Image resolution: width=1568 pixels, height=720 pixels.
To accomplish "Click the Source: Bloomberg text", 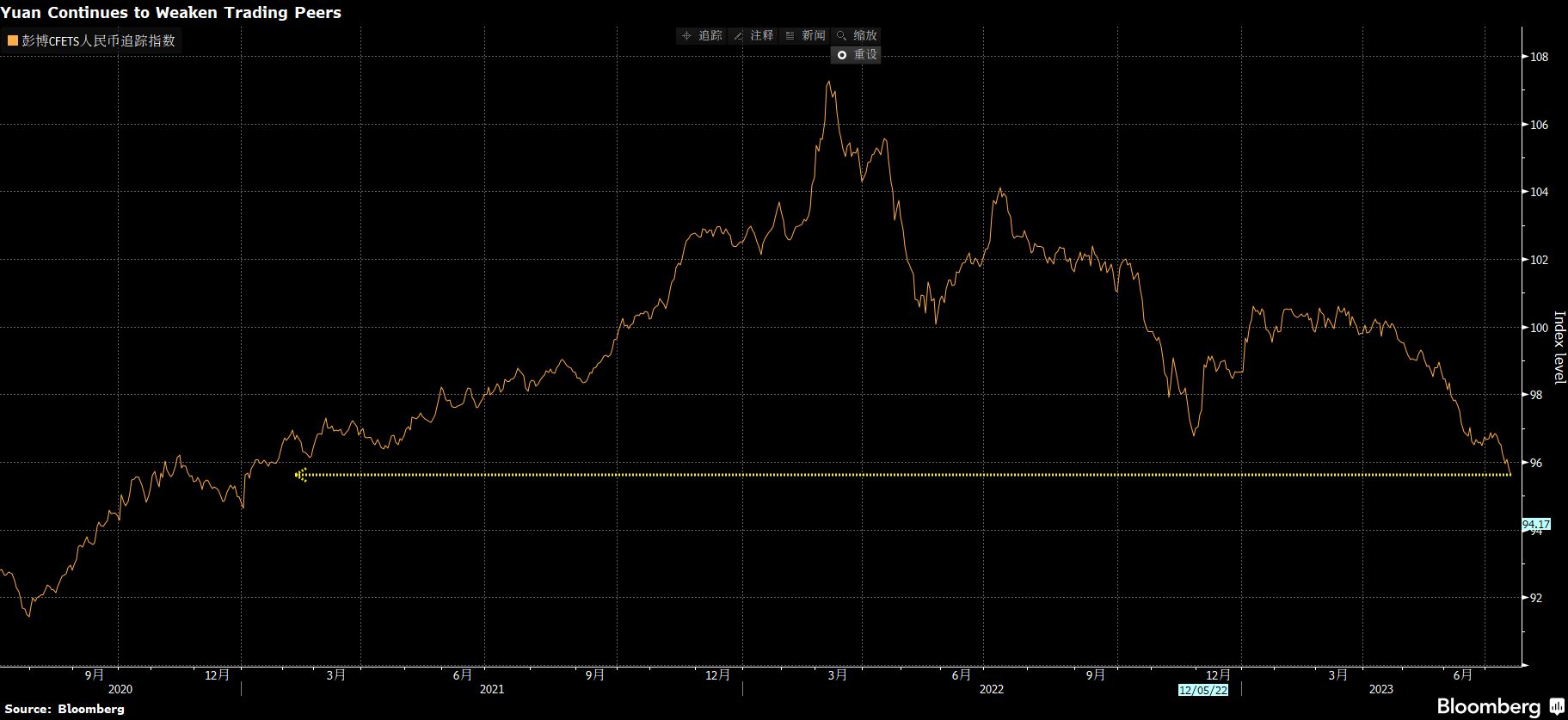I will [65, 709].
